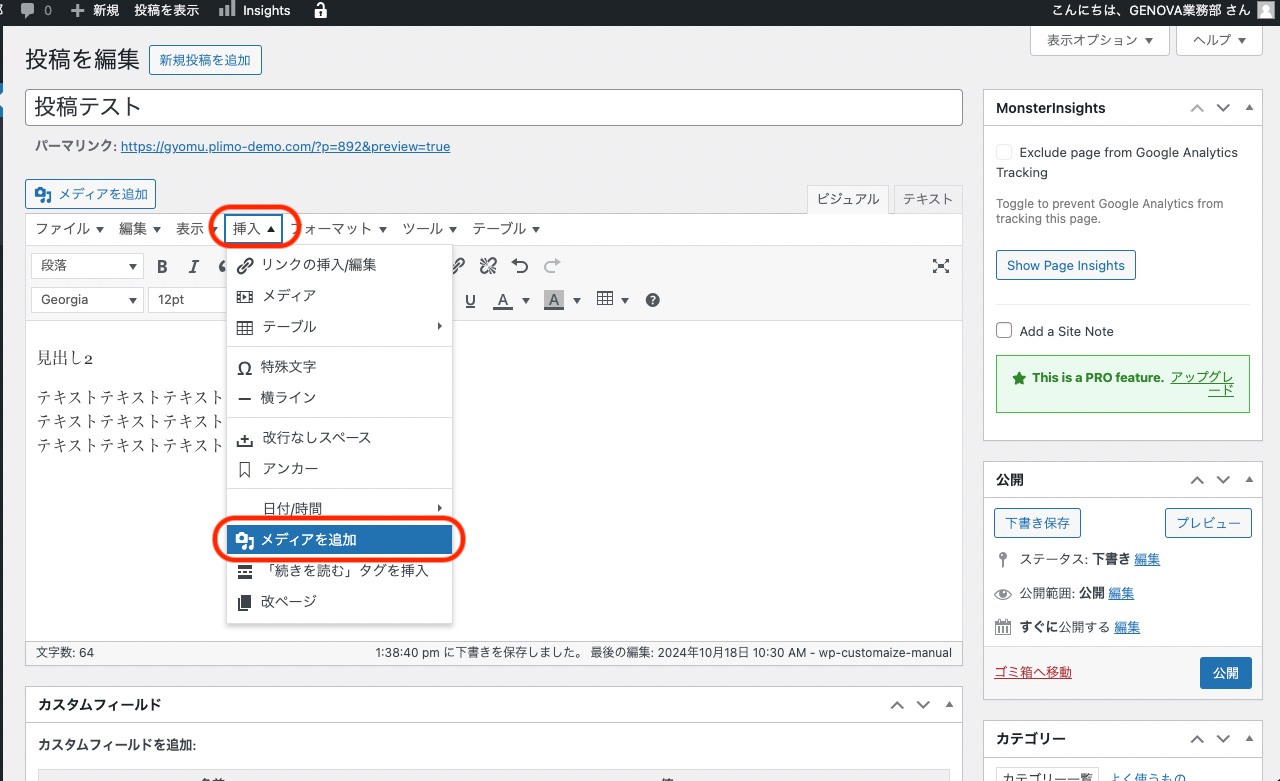
Task: Click the ゴミ箱へ移動 link
Action: click(1033, 672)
